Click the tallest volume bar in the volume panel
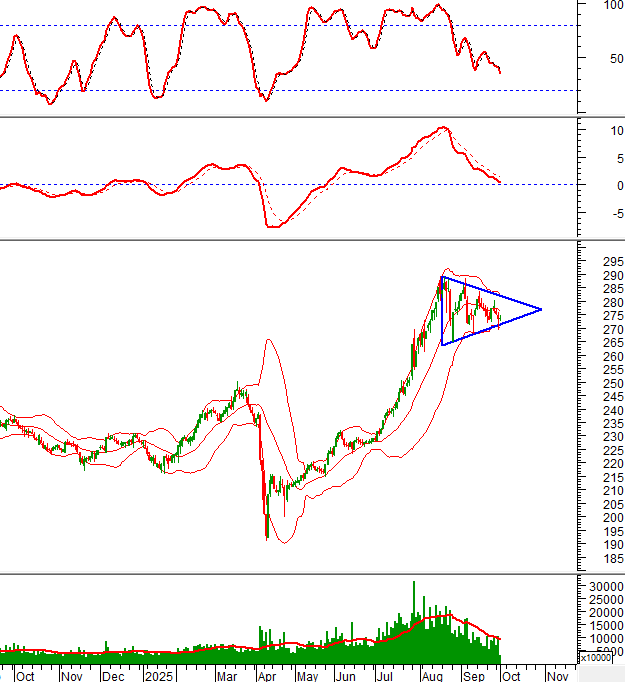The height and width of the screenshot is (682, 625). [x=413, y=584]
